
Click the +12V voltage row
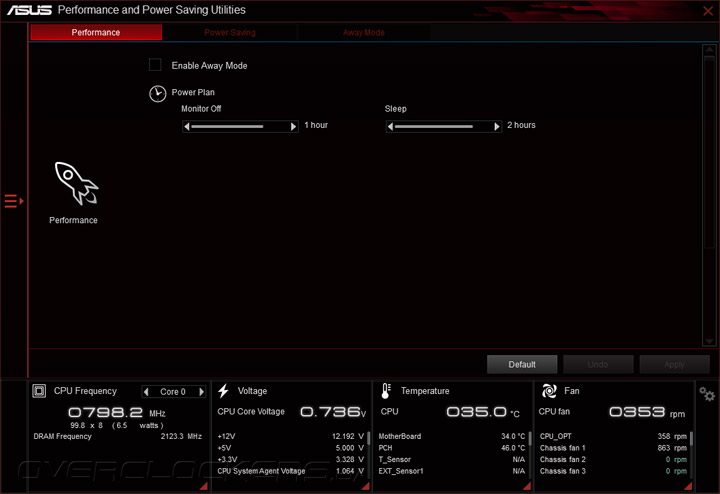click(291, 436)
